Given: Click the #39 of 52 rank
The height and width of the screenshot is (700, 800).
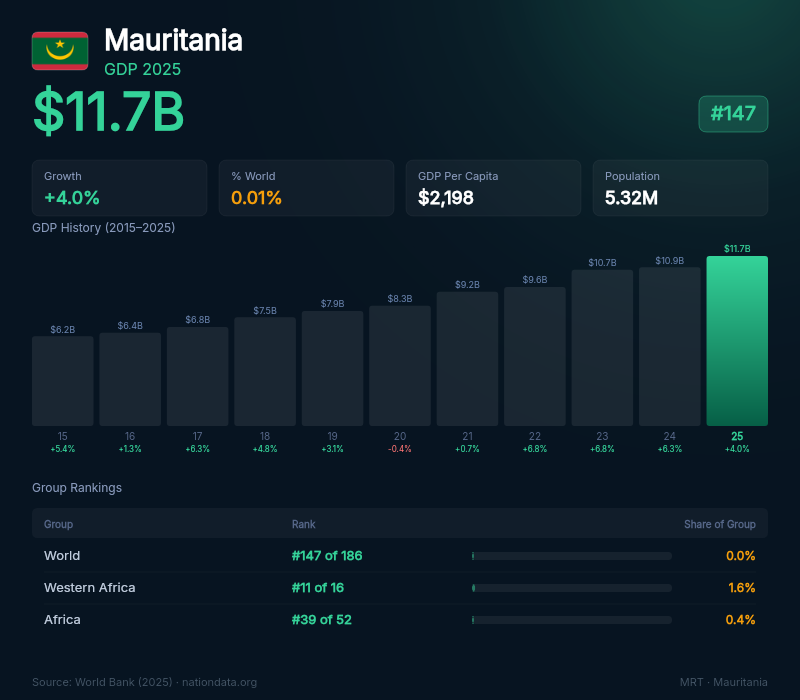Looking at the screenshot, I should 321,620.
